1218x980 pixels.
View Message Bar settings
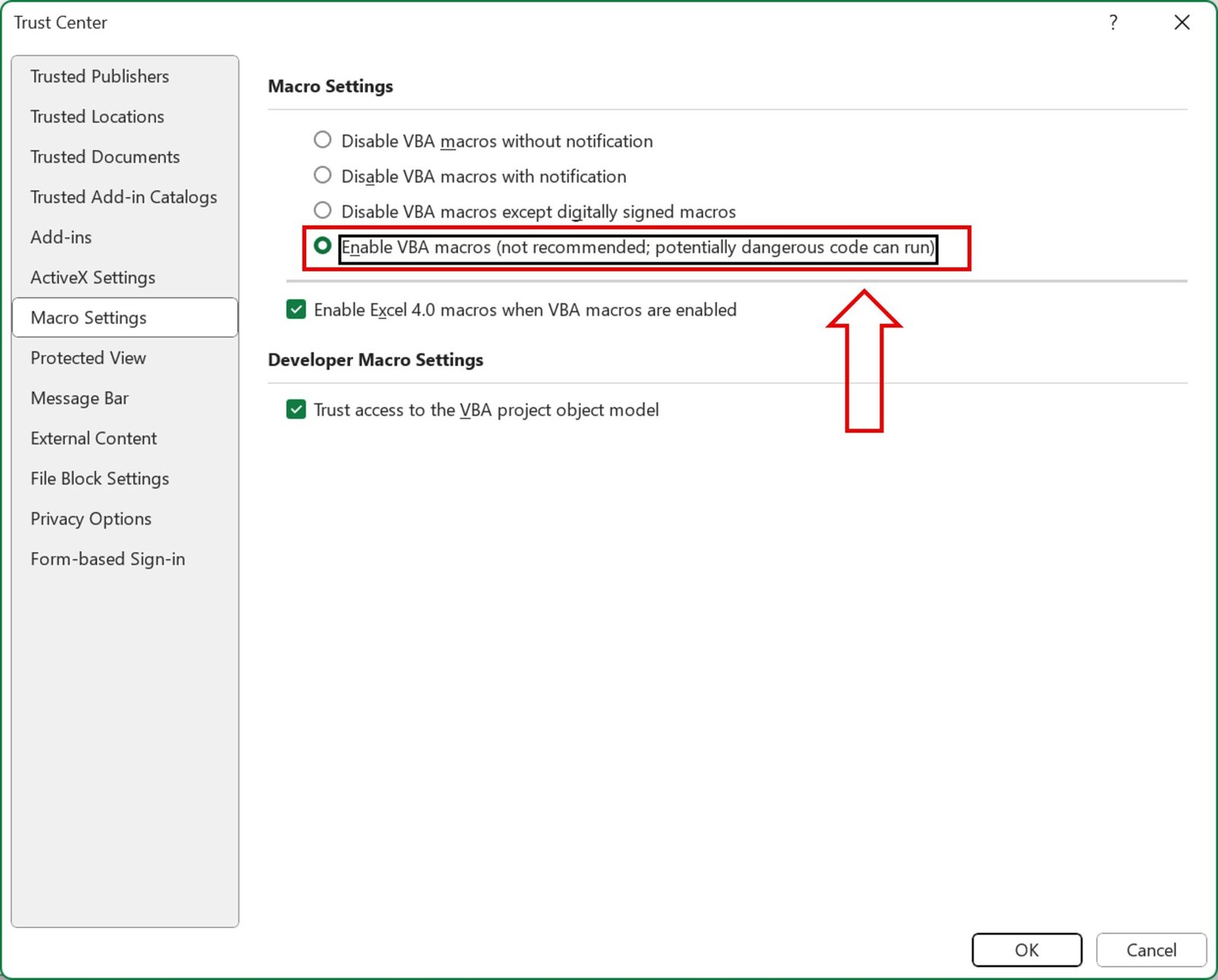pos(79,397)
